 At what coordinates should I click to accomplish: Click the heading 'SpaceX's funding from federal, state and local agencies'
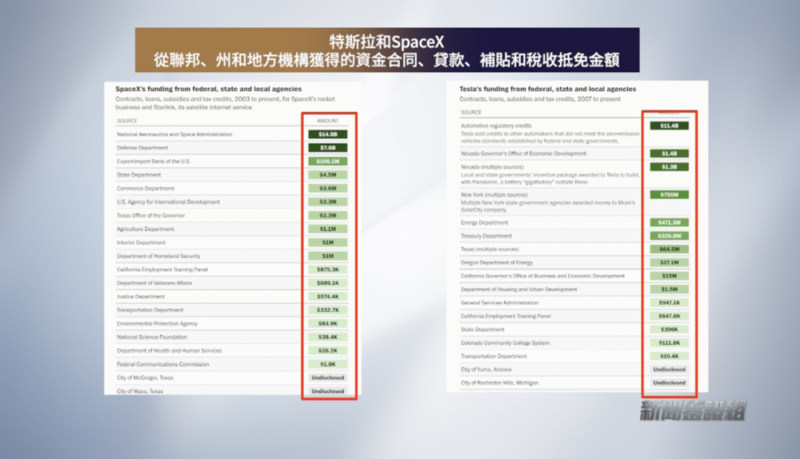point(209,89)
